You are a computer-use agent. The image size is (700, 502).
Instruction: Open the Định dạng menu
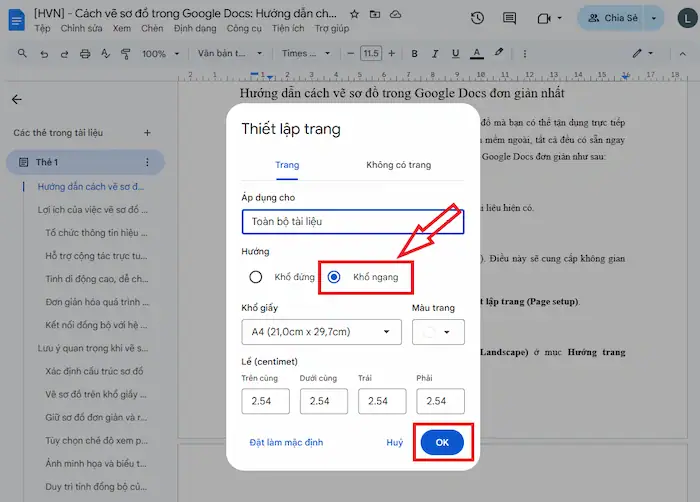tap(195, 29)
